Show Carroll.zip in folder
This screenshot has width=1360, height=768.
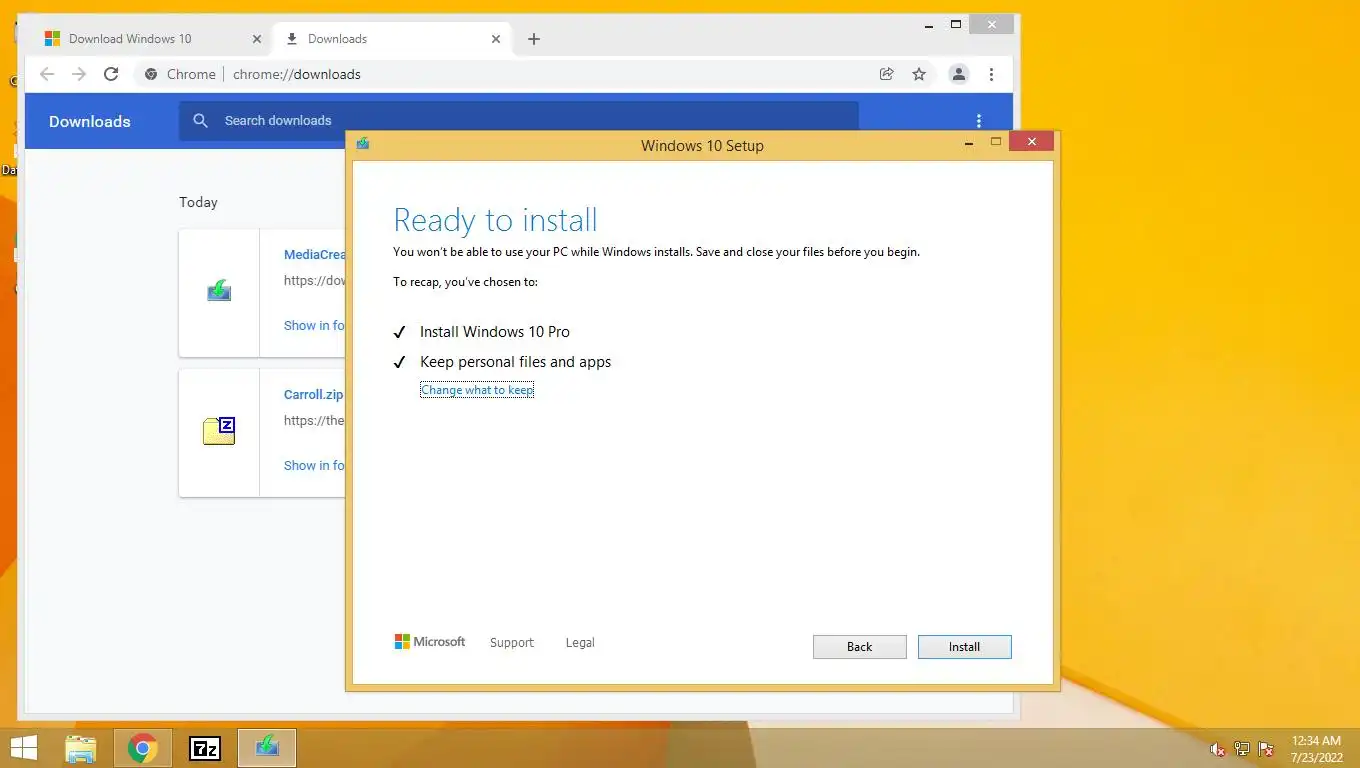[x=314, y=465]
